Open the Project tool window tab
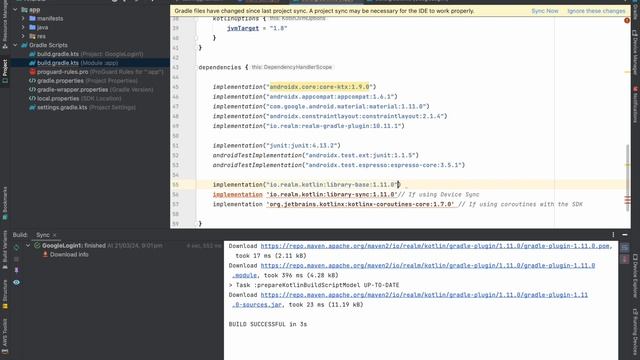Viewport: 640px width, 360px height. pos(5,71)
